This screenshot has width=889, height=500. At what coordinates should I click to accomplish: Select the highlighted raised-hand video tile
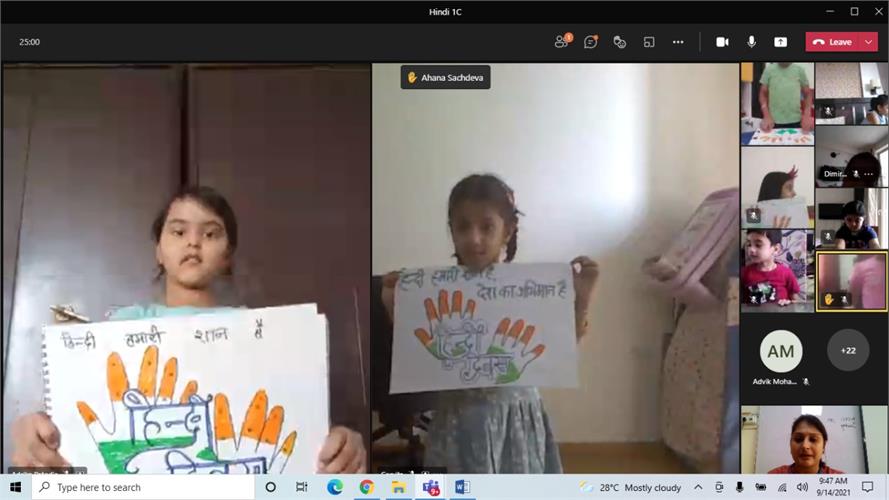[852, 282]
